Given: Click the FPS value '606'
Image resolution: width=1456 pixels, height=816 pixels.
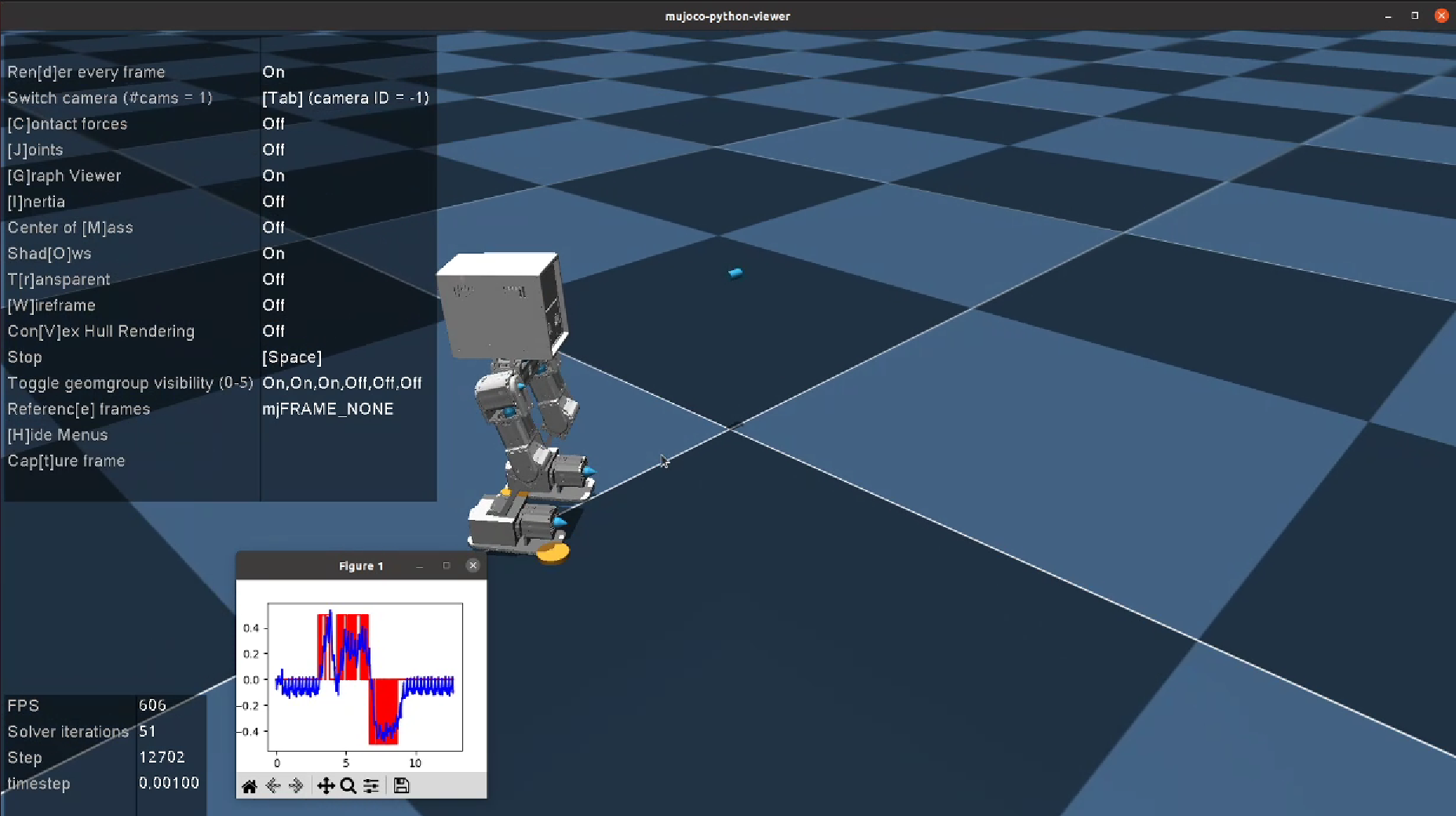Looking at the screenshot, I should [x=152, y=705].
